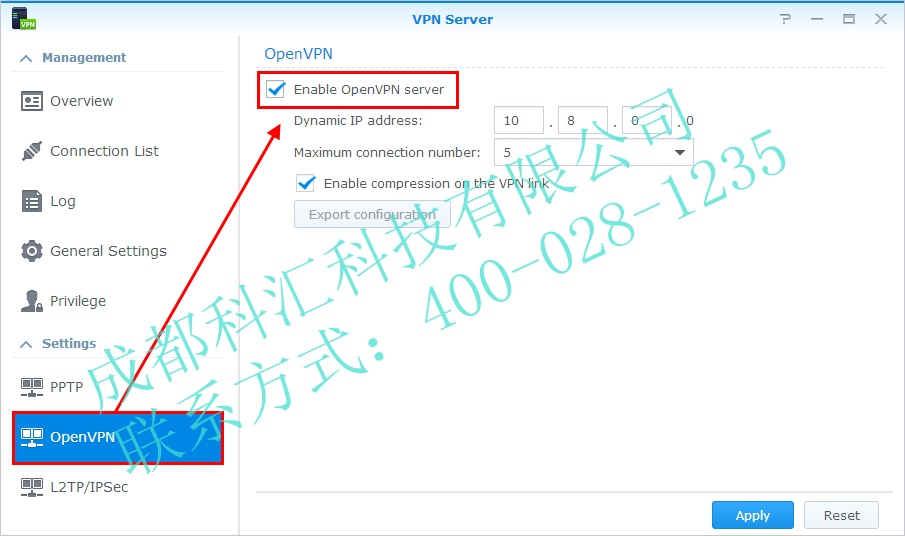Open Maximum connection number dropdown
This screenshot has width=905, height=536.
(593, 152)
